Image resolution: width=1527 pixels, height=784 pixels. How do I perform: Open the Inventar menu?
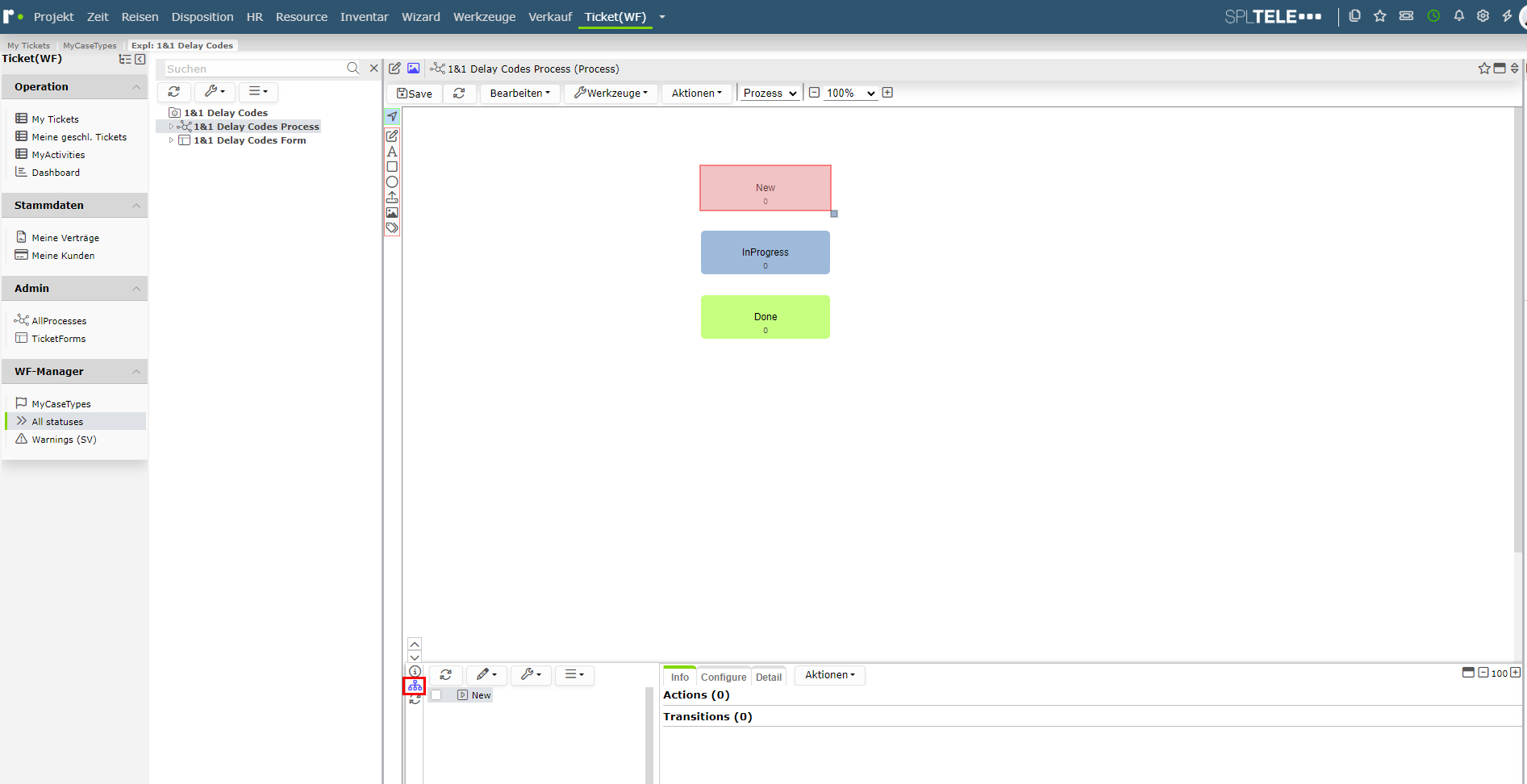click(365, 16)
